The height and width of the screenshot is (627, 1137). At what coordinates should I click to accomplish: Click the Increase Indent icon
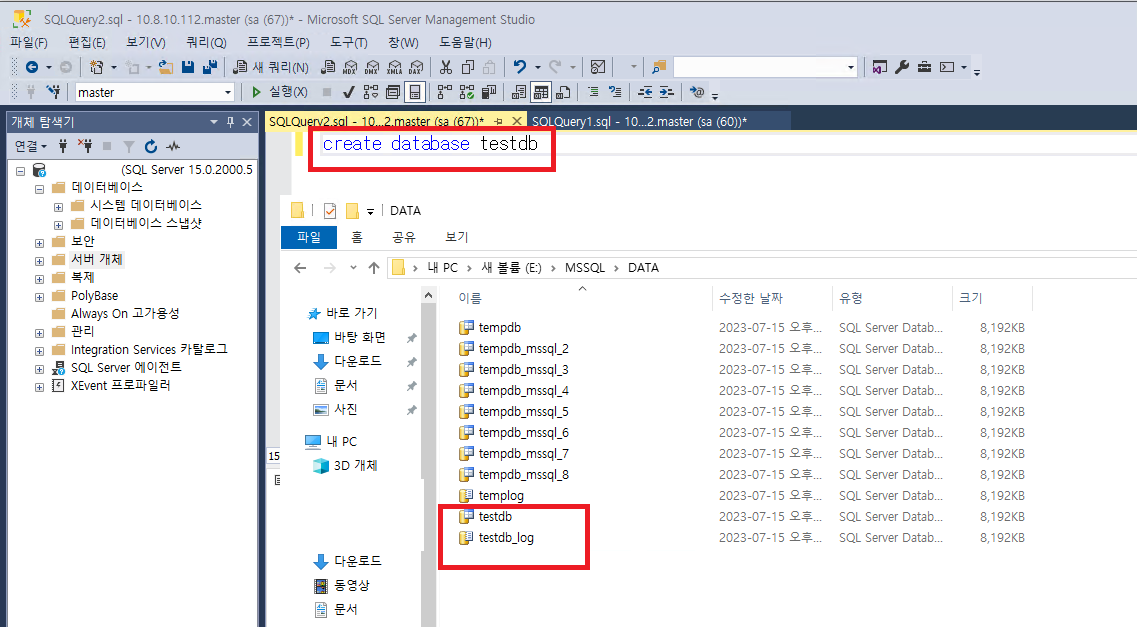(x=666, y=92)
